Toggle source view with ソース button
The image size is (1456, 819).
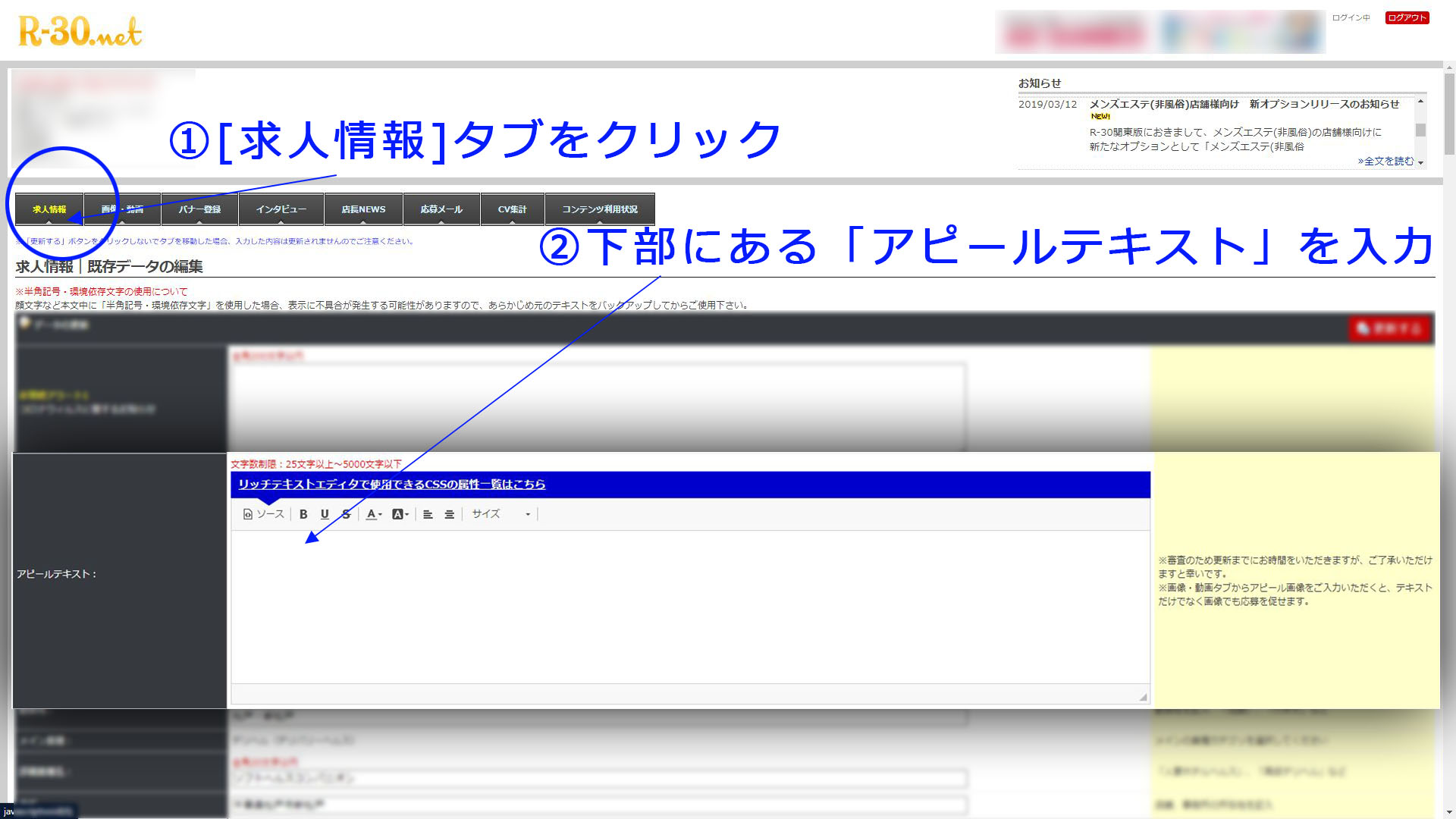(263, 514)
